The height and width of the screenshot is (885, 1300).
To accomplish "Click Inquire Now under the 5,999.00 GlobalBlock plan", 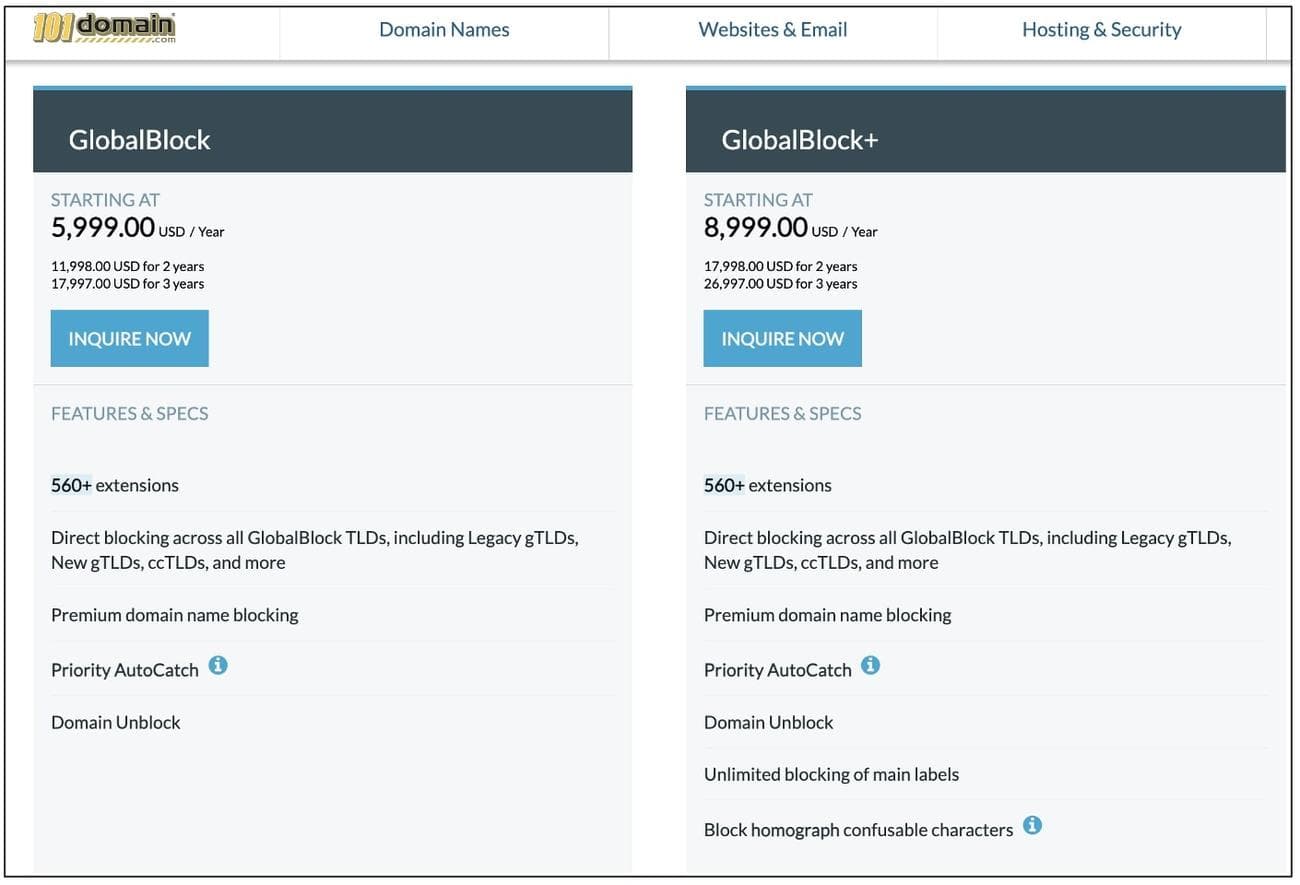I will tap(129, 339).
